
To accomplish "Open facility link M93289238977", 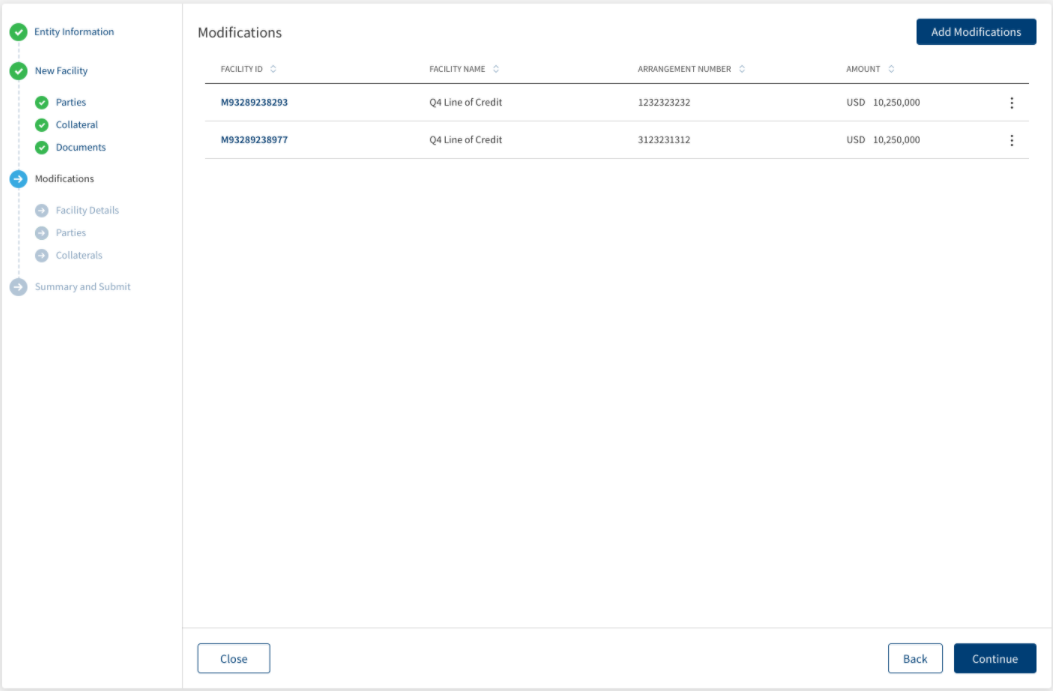I will click(254, 140).
